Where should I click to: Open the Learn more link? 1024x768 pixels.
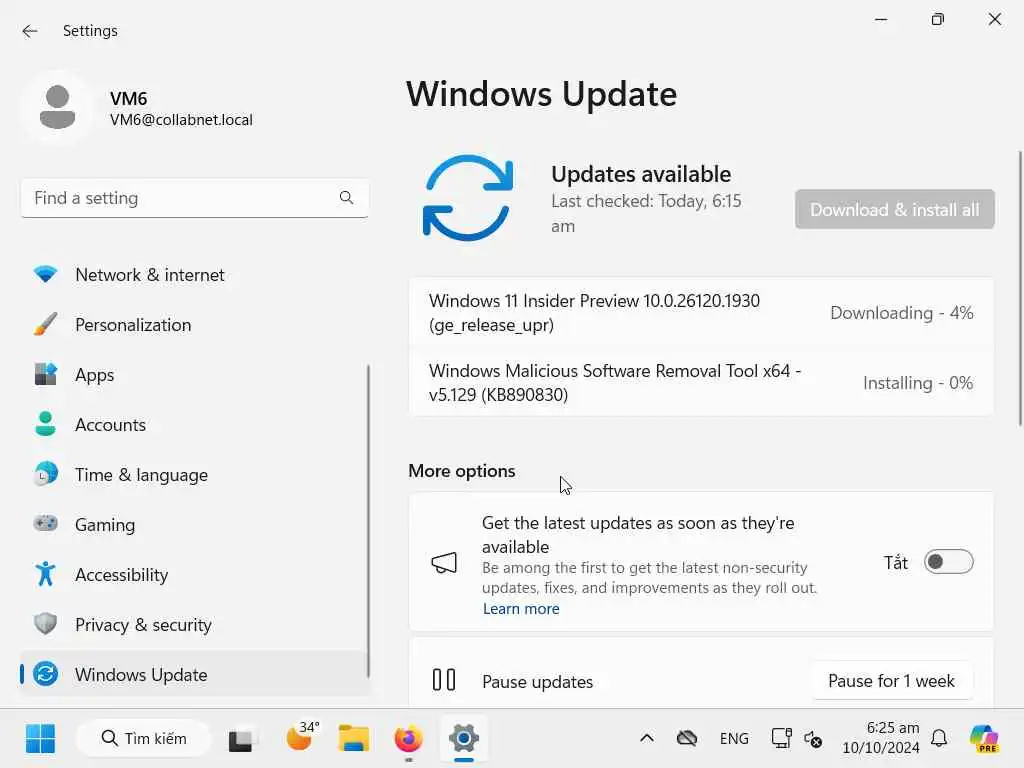[521, 609]
